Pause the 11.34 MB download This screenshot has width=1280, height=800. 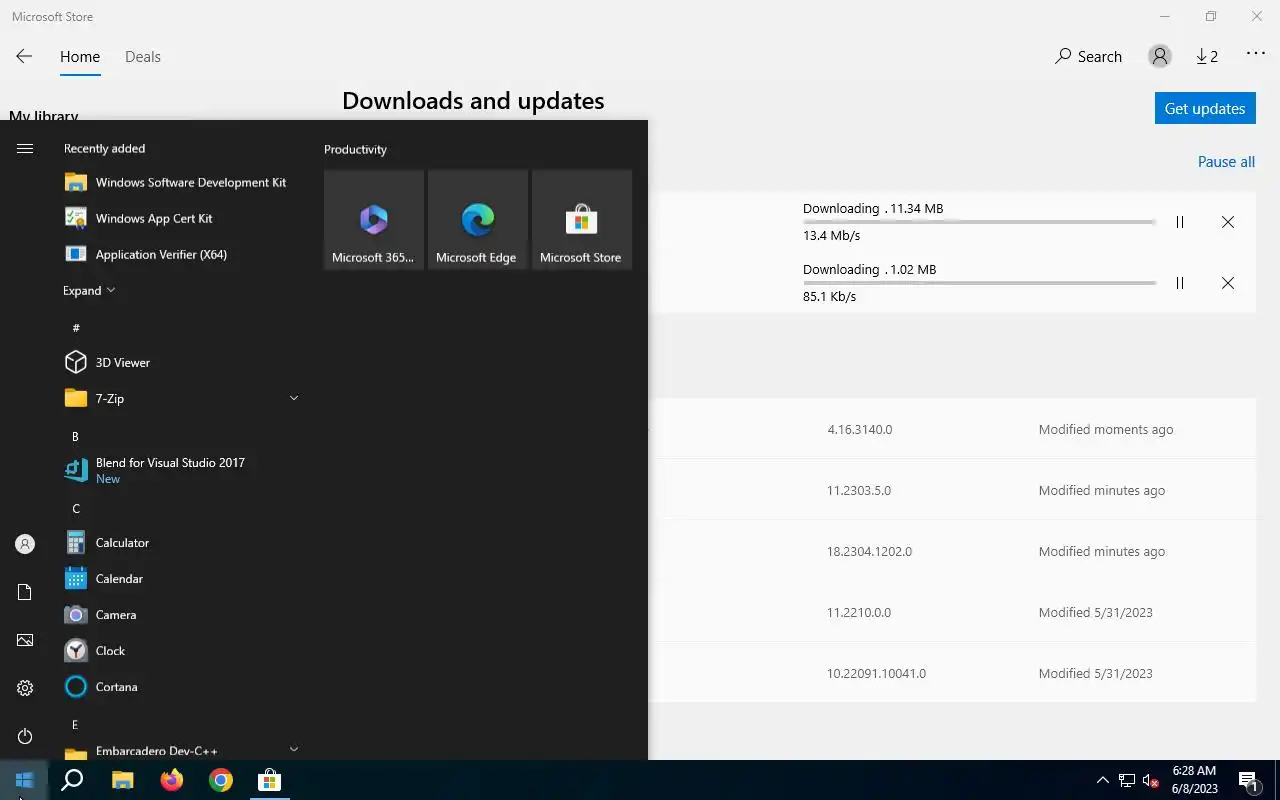[x=1180, y=222]
